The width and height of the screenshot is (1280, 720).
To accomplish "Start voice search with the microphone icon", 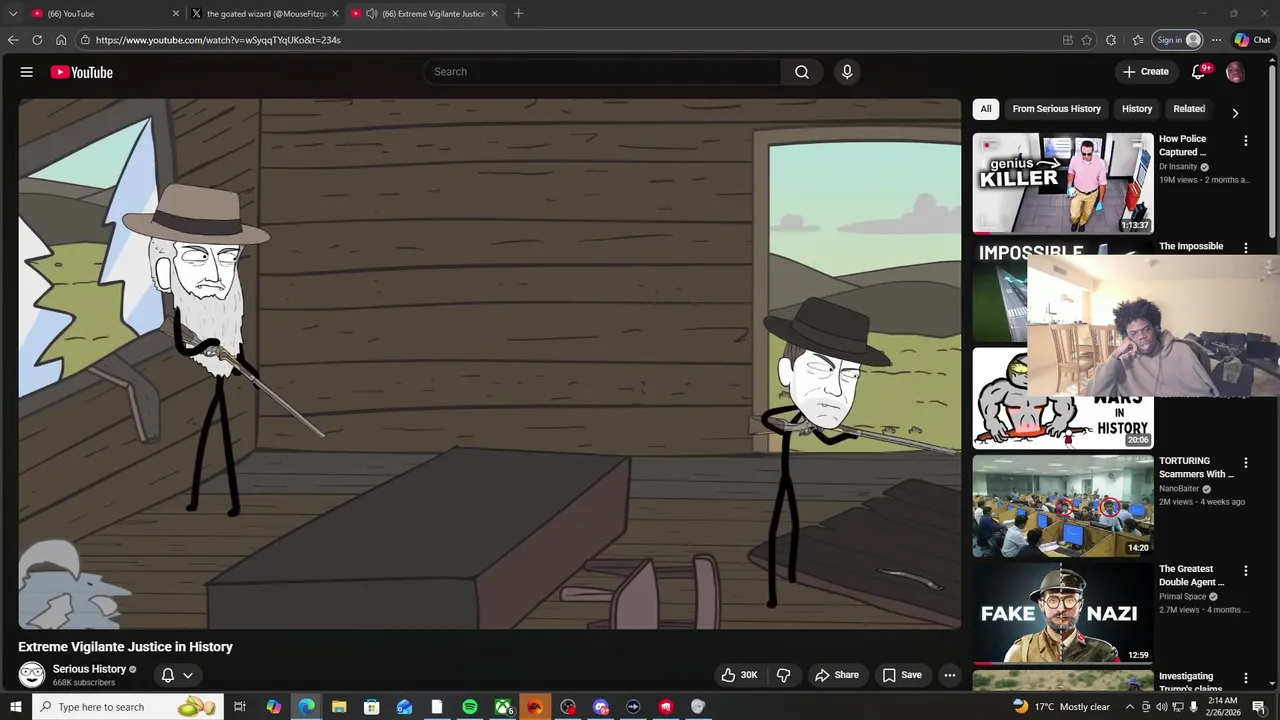I will (847, 72).
